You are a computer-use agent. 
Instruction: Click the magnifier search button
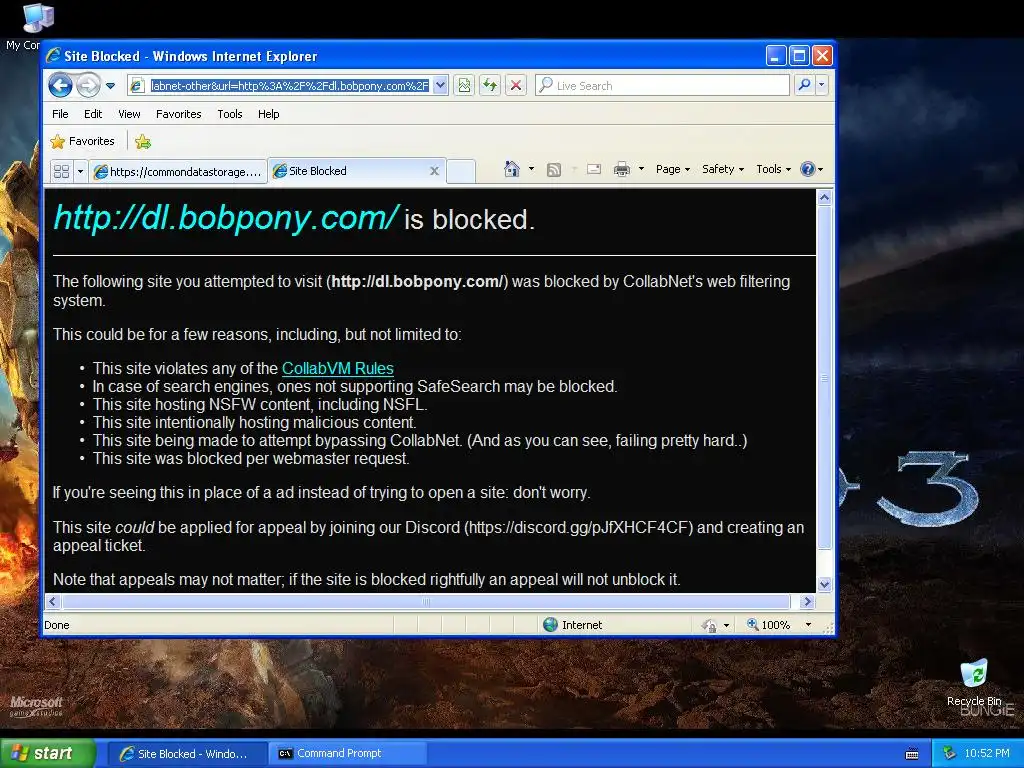pyautogui.click(x=805, y=86)
